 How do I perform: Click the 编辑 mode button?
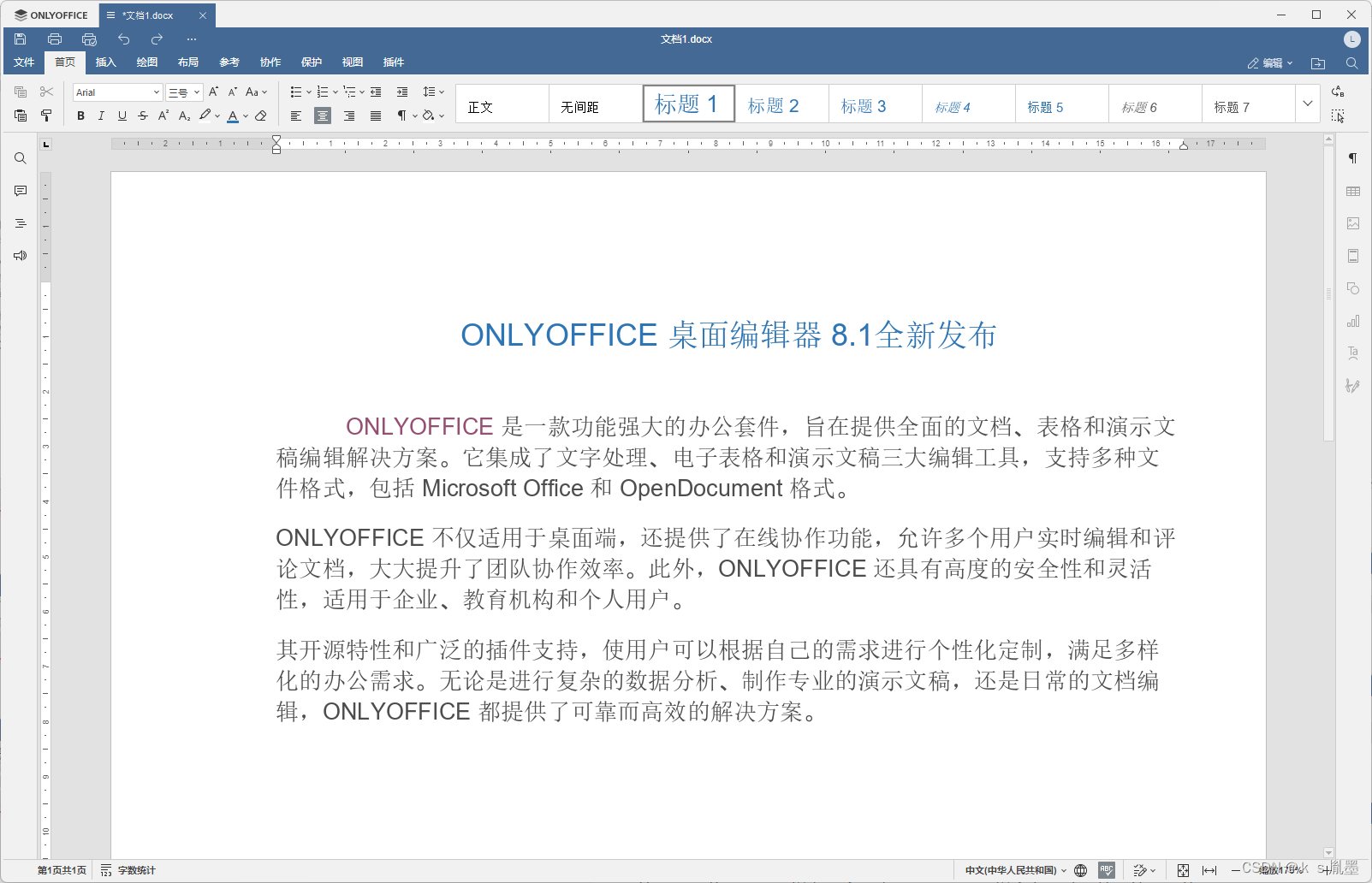pos(1270,63)
